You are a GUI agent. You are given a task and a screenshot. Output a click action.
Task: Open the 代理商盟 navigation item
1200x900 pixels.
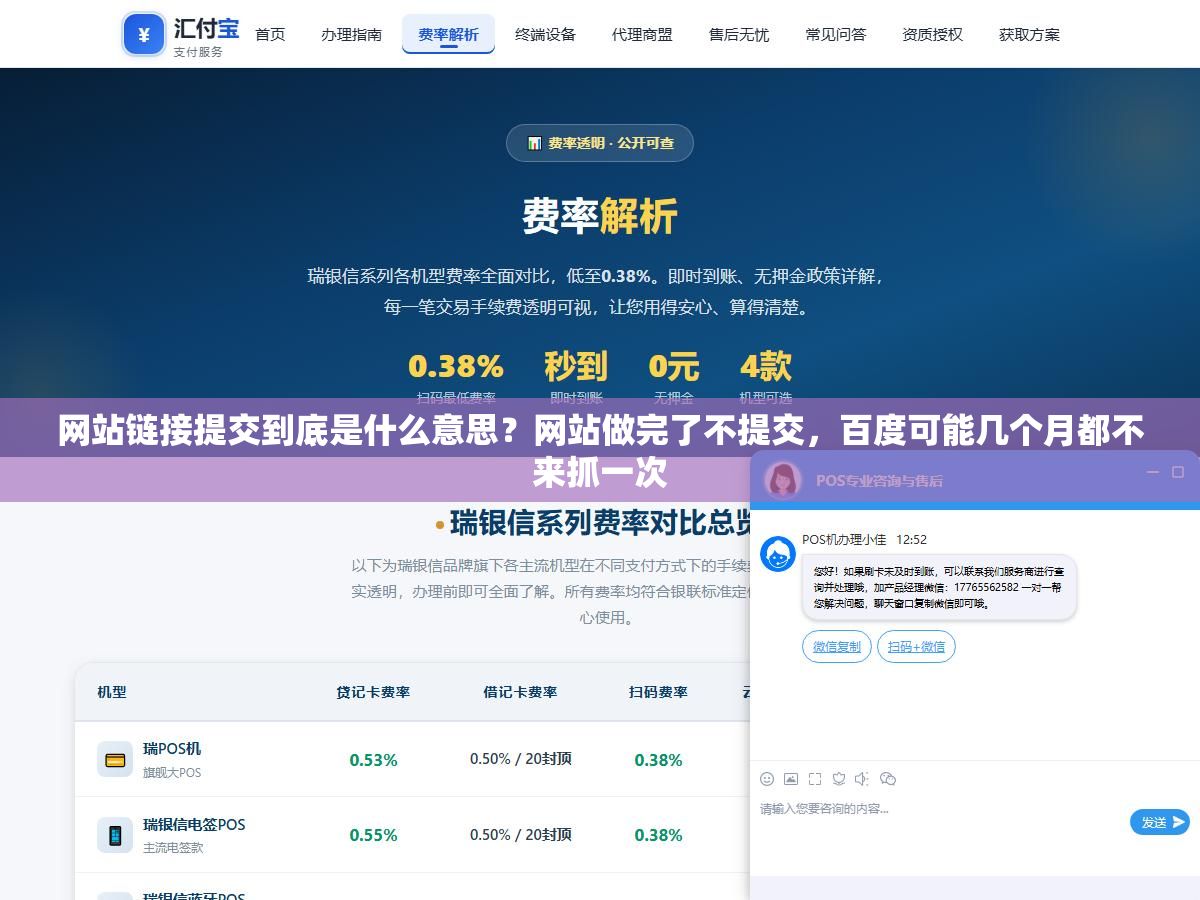tap(642, 34)
